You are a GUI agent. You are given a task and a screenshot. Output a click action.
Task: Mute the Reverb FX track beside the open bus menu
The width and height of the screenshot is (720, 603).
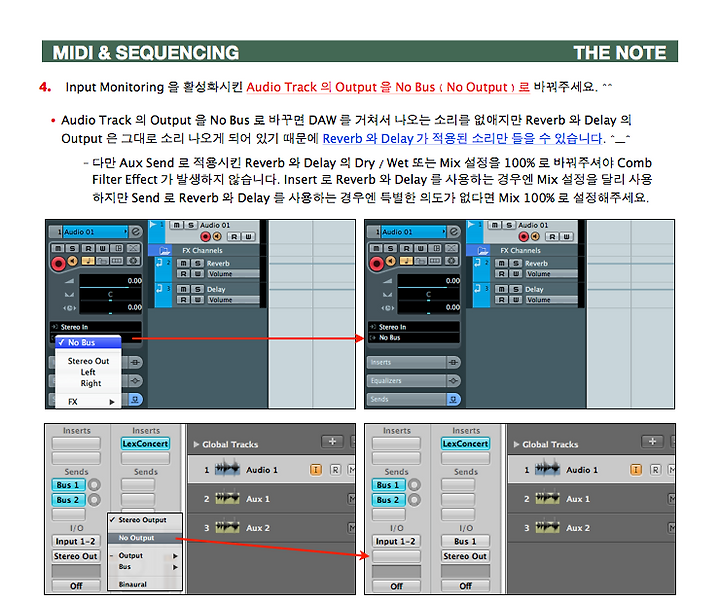point(183,263)
